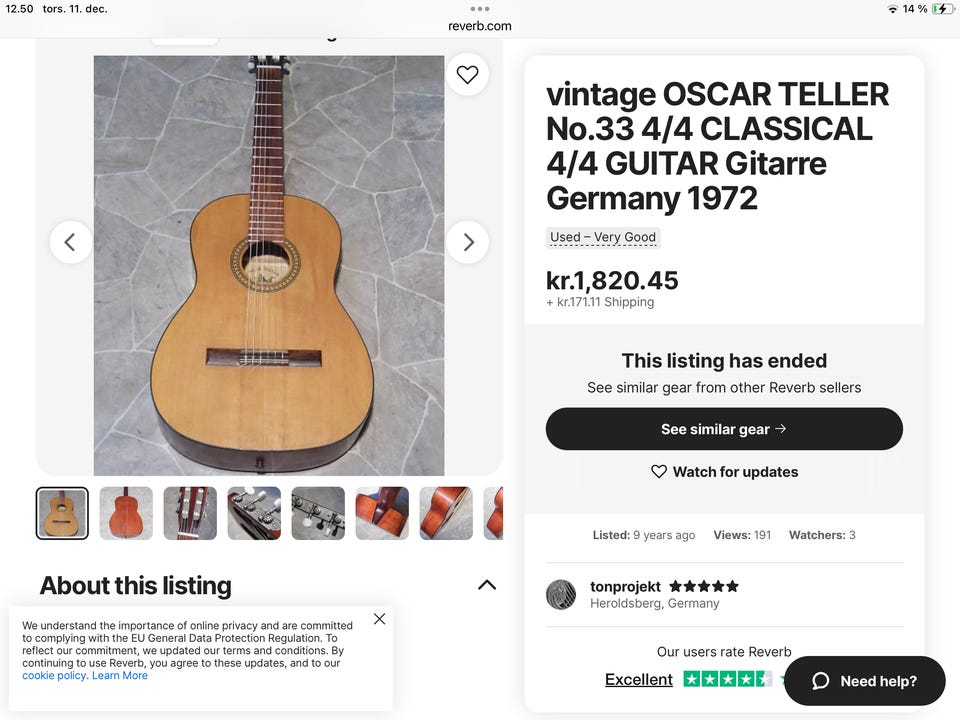Select the second guitar back thumbnail

click(126, 513)
